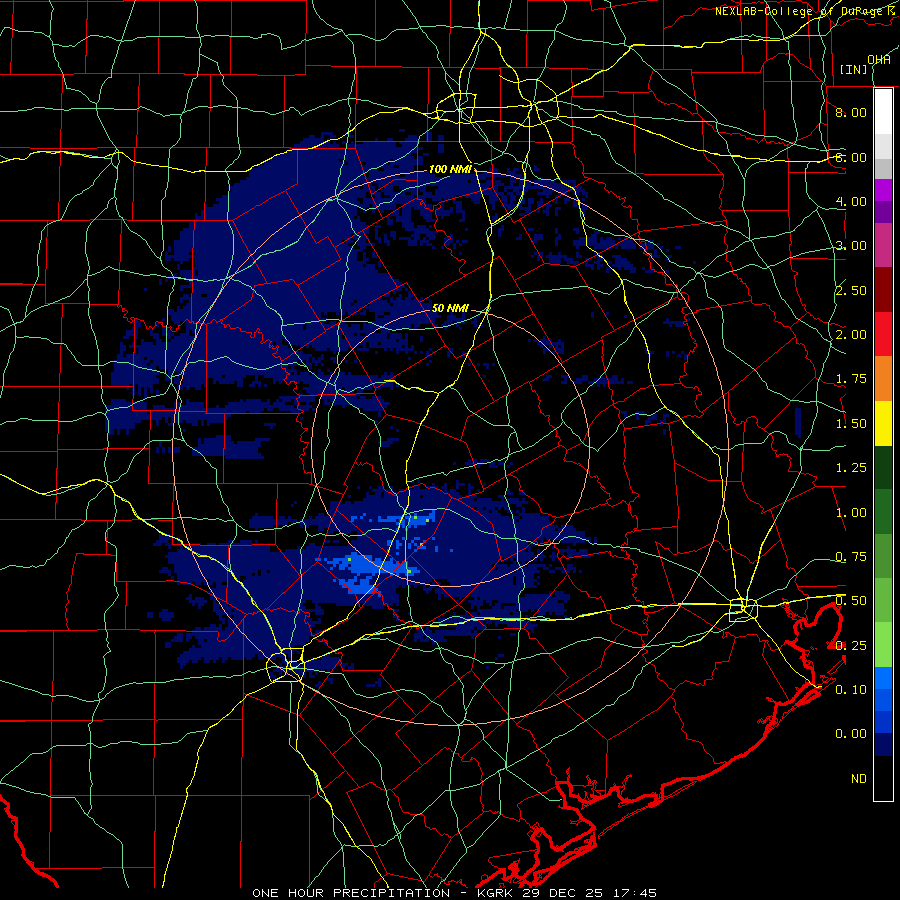The height and width of the screenshot is (900, 900).
Task: Click the KGRK station identifier in caption
Action: 497,893
